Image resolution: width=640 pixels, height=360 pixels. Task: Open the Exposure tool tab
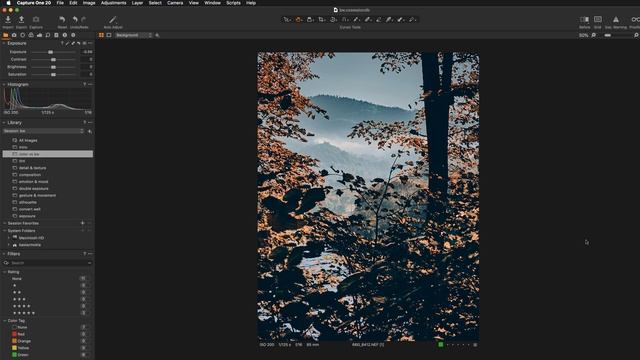tap(40, 35)
